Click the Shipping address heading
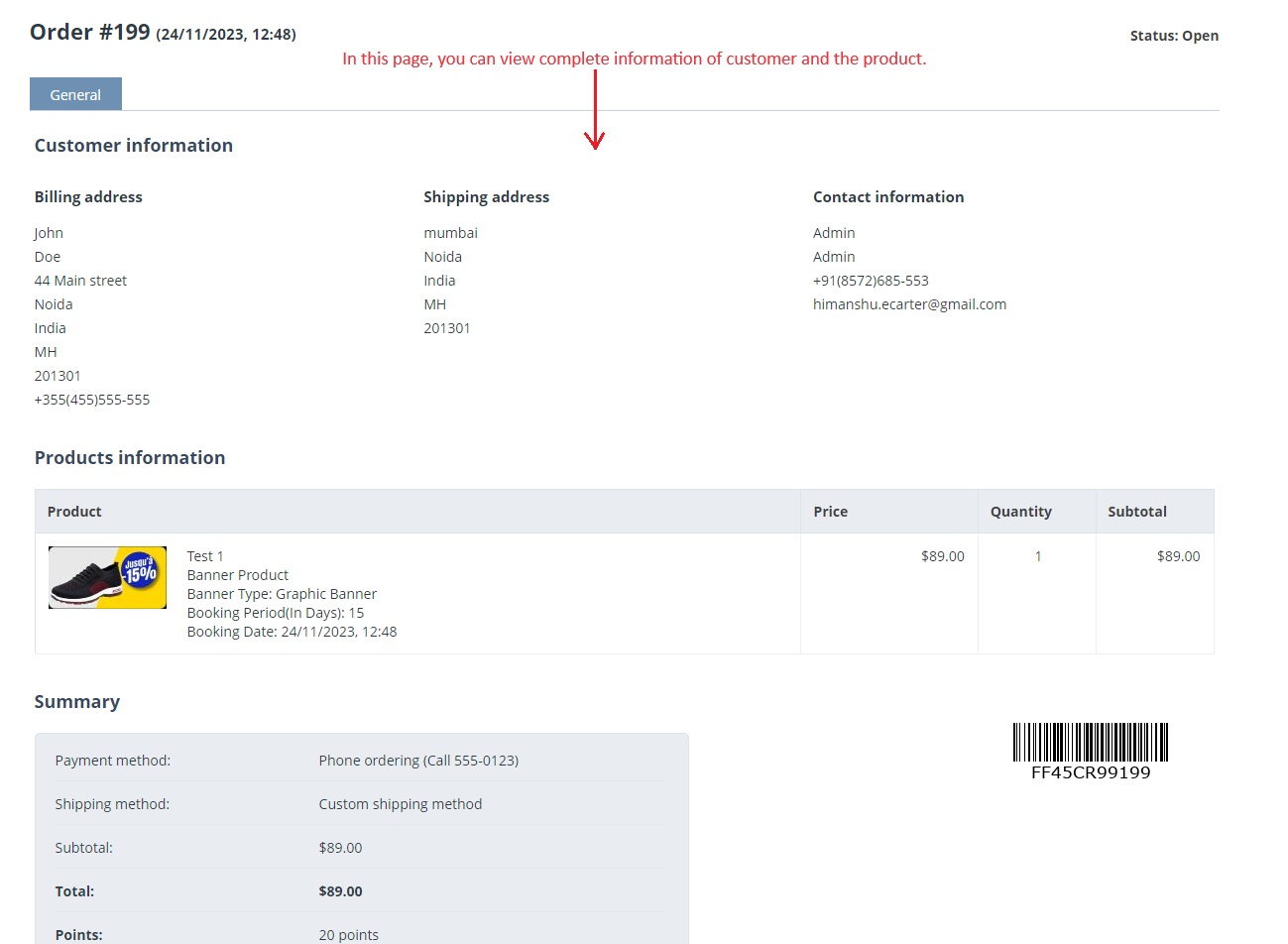The width and height of the screenshot is (1288, 944). coord(486,197)
